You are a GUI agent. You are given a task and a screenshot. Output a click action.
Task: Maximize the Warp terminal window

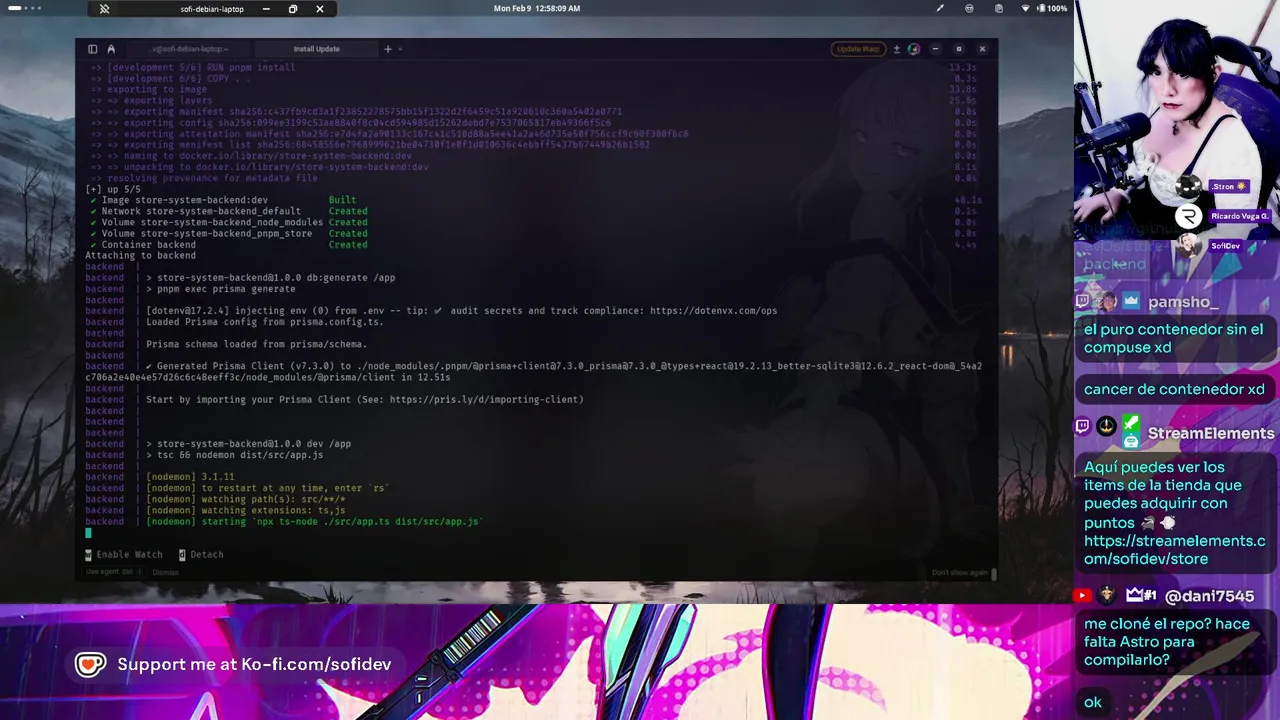pos(958,49)
